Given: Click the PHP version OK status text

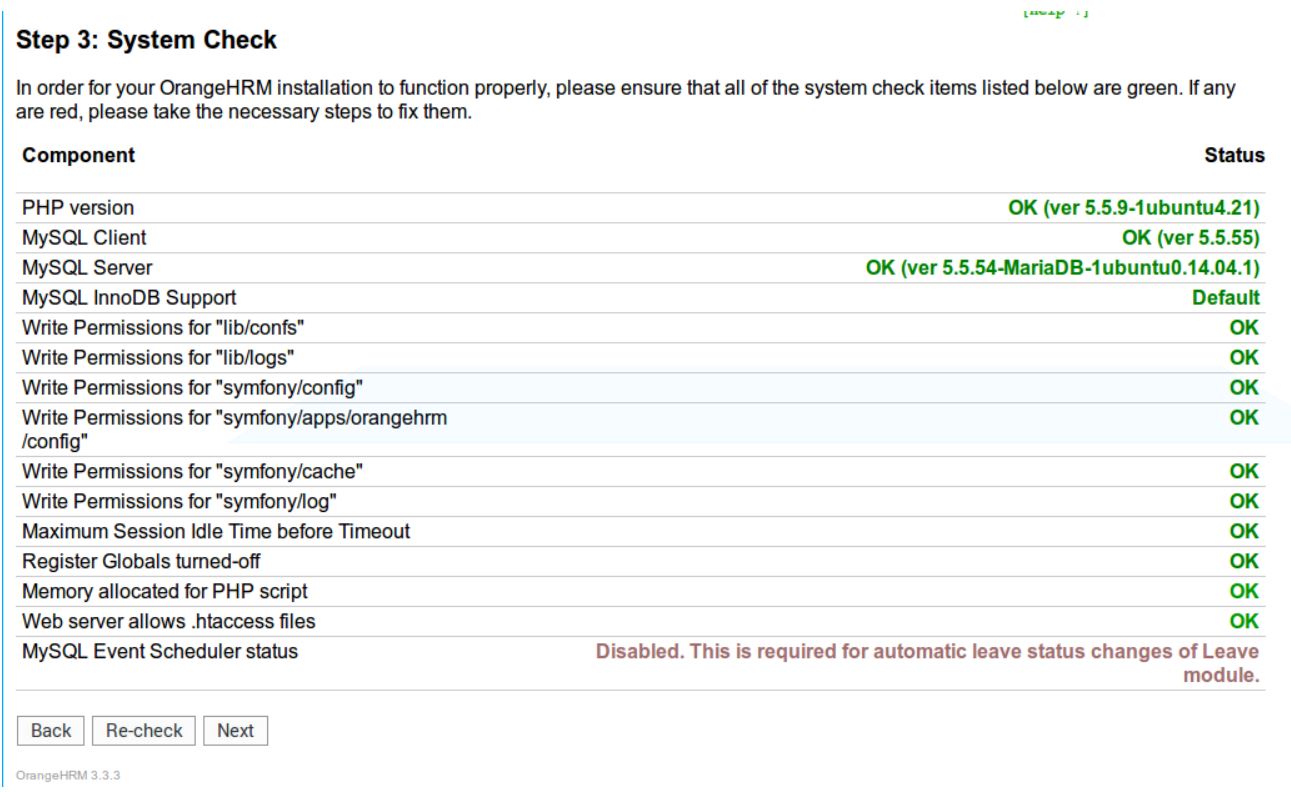Looking at the screenshot, I should (1133, 208).
